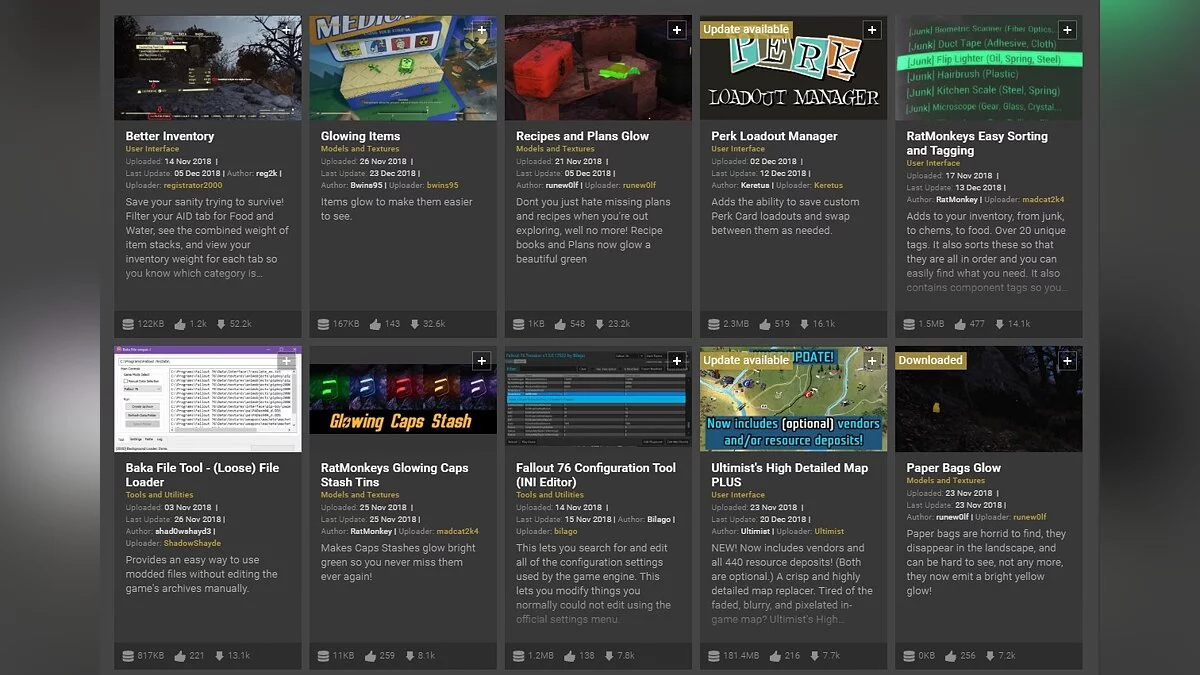
Task: Click the plus icon on RatMonkeys Easy Sorting thumbnail
Action: [x=1067, y=30]
